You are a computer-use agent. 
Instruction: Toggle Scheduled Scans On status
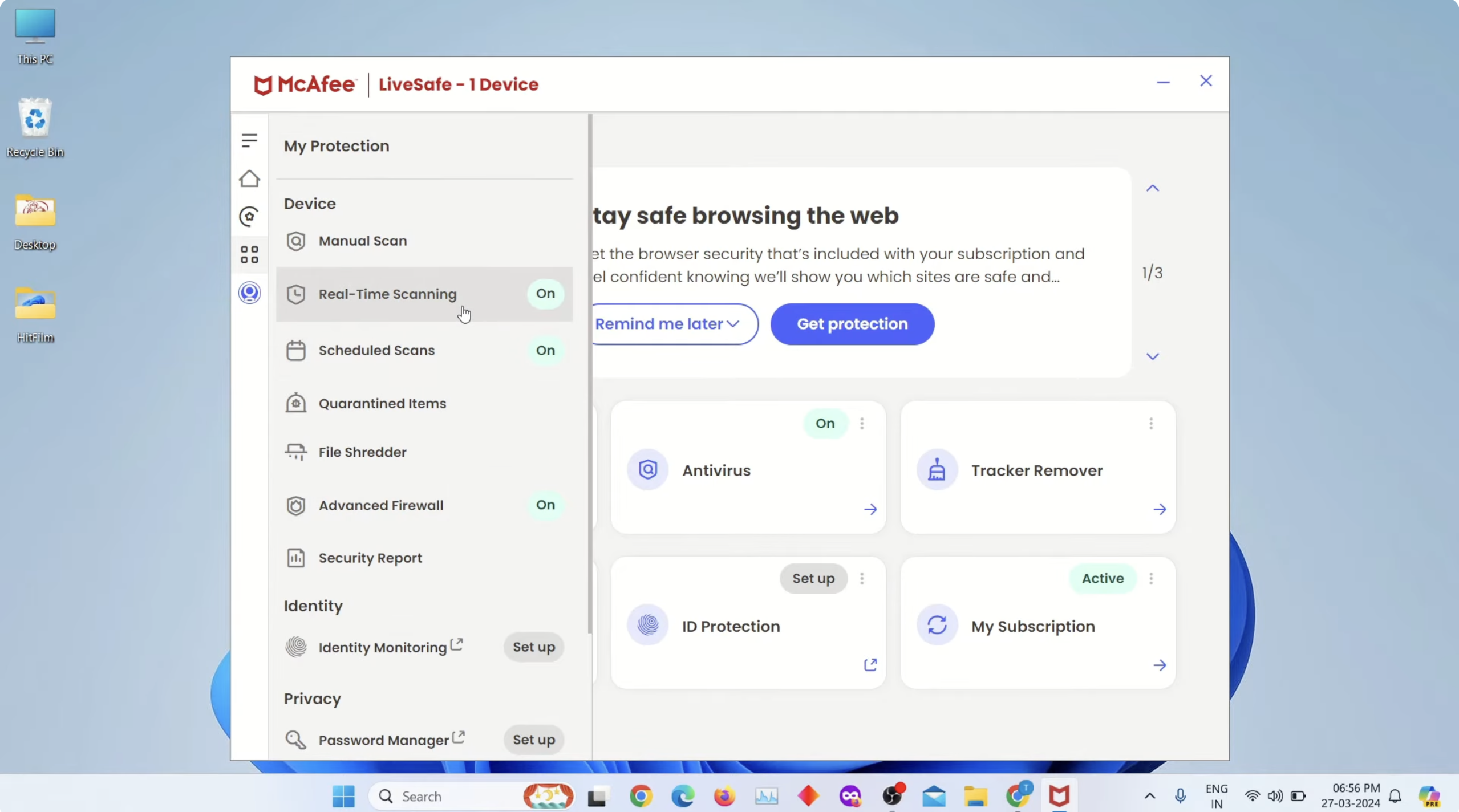(x=545, y=350)
